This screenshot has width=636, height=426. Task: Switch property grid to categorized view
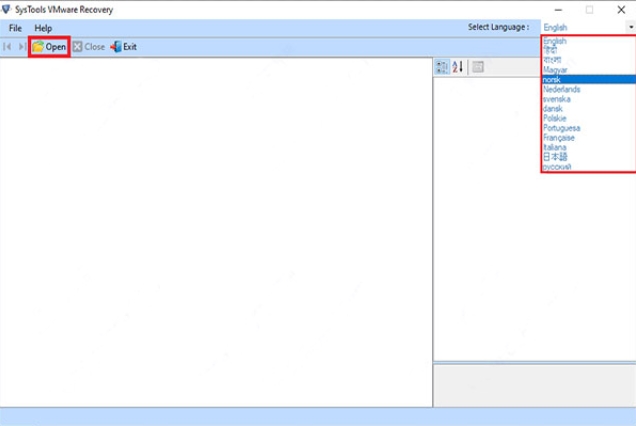click(442, 67)
